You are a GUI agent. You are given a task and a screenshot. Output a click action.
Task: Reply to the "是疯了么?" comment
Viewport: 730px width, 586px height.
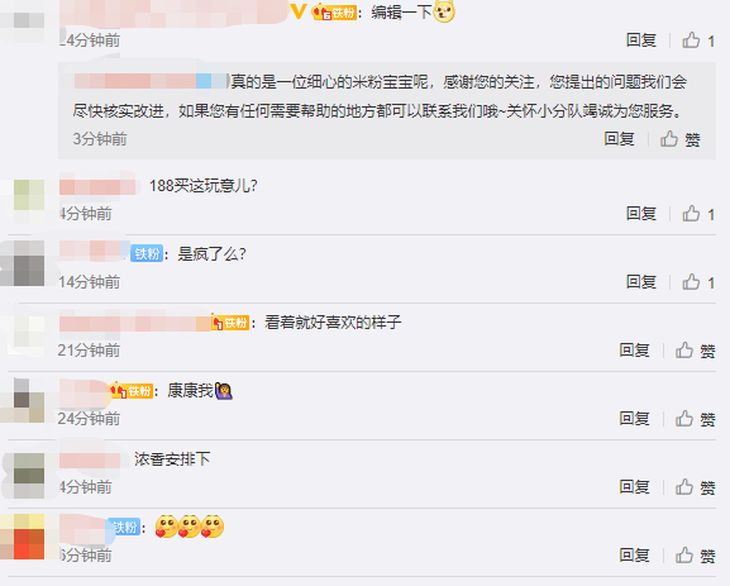[x=641, y=282]
